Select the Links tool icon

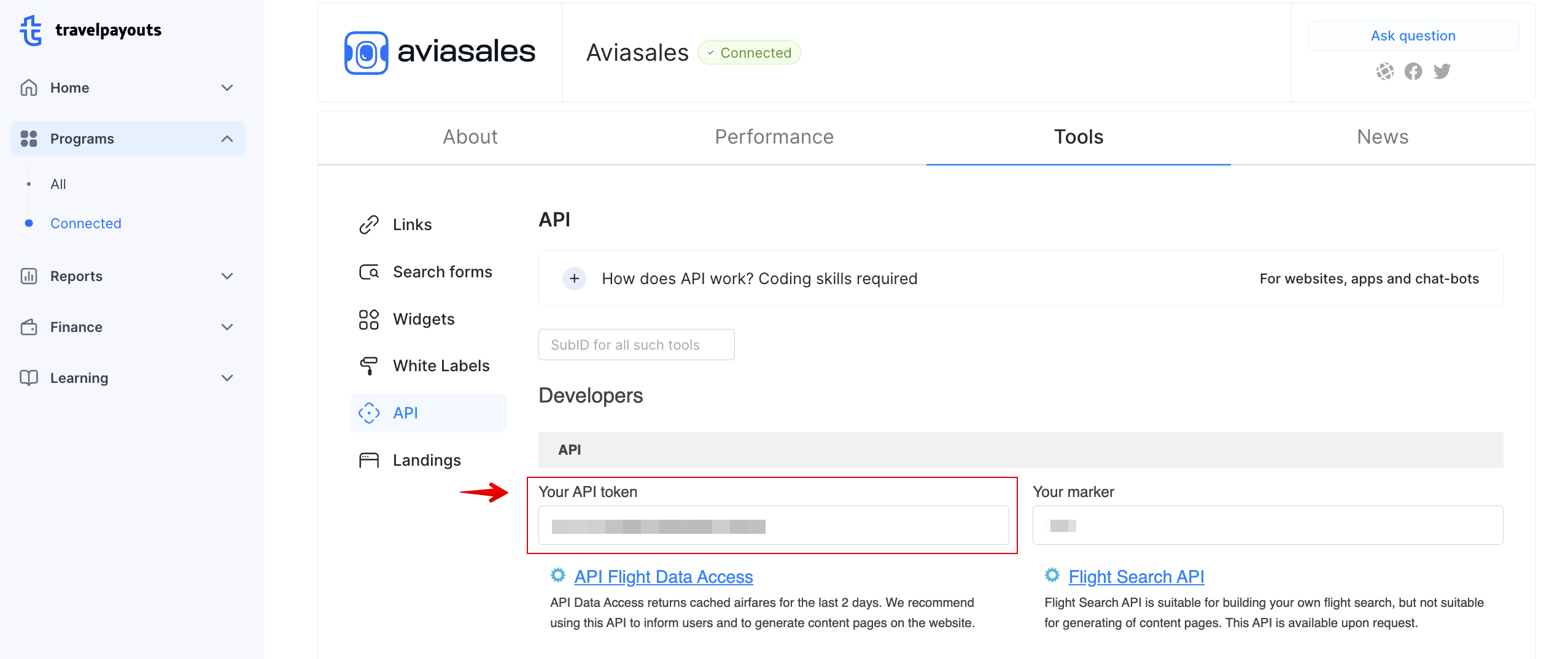[x=368, y=223]
